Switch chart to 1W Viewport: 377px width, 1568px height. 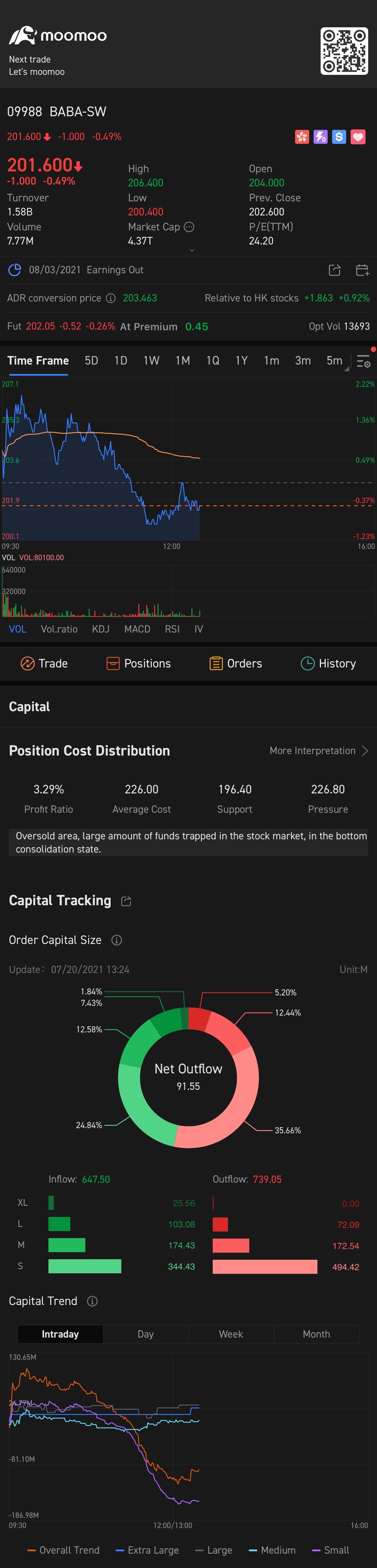click(151, 360)
